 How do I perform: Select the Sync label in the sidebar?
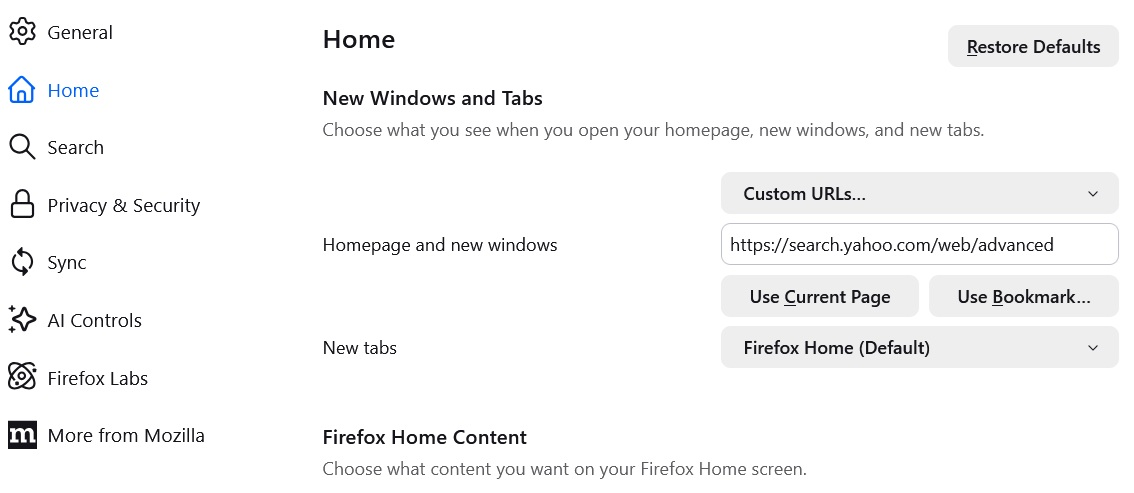point(67,262)
